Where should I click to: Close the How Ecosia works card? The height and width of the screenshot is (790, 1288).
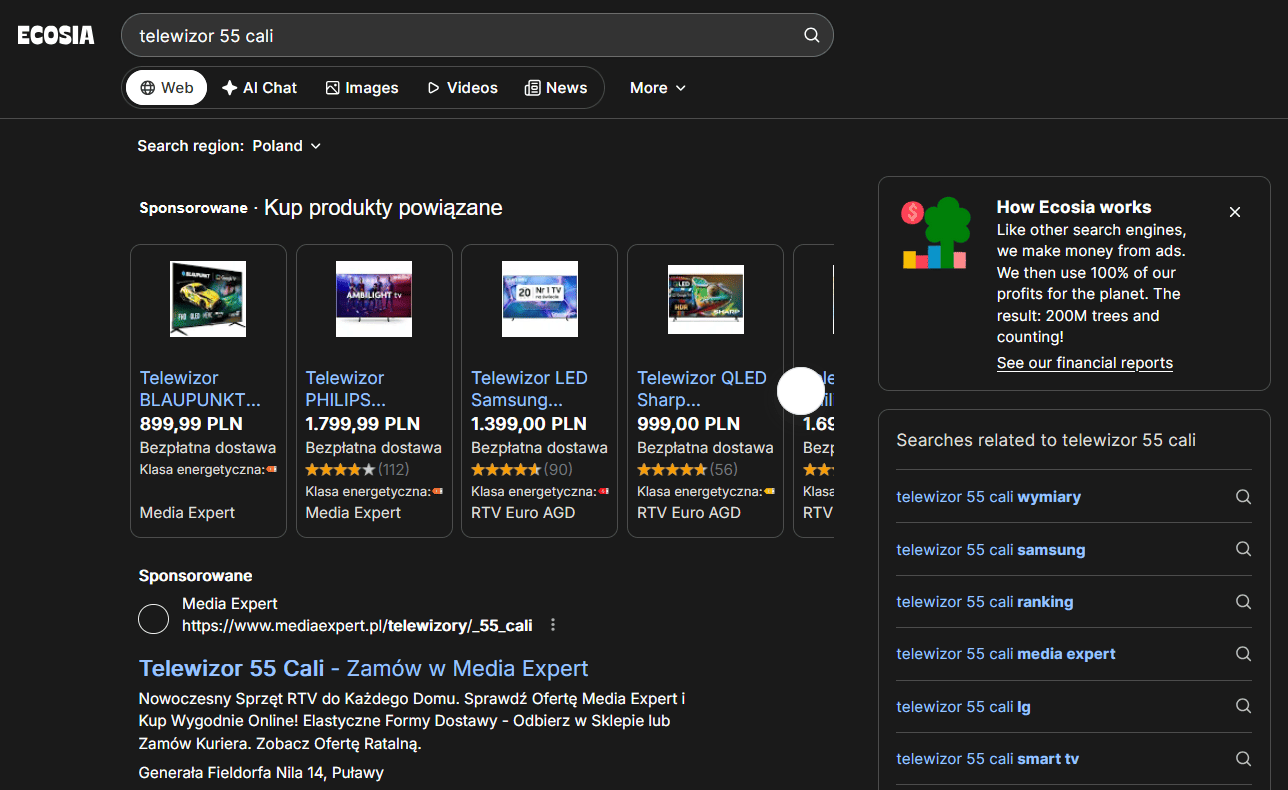tap(1235, 212)
